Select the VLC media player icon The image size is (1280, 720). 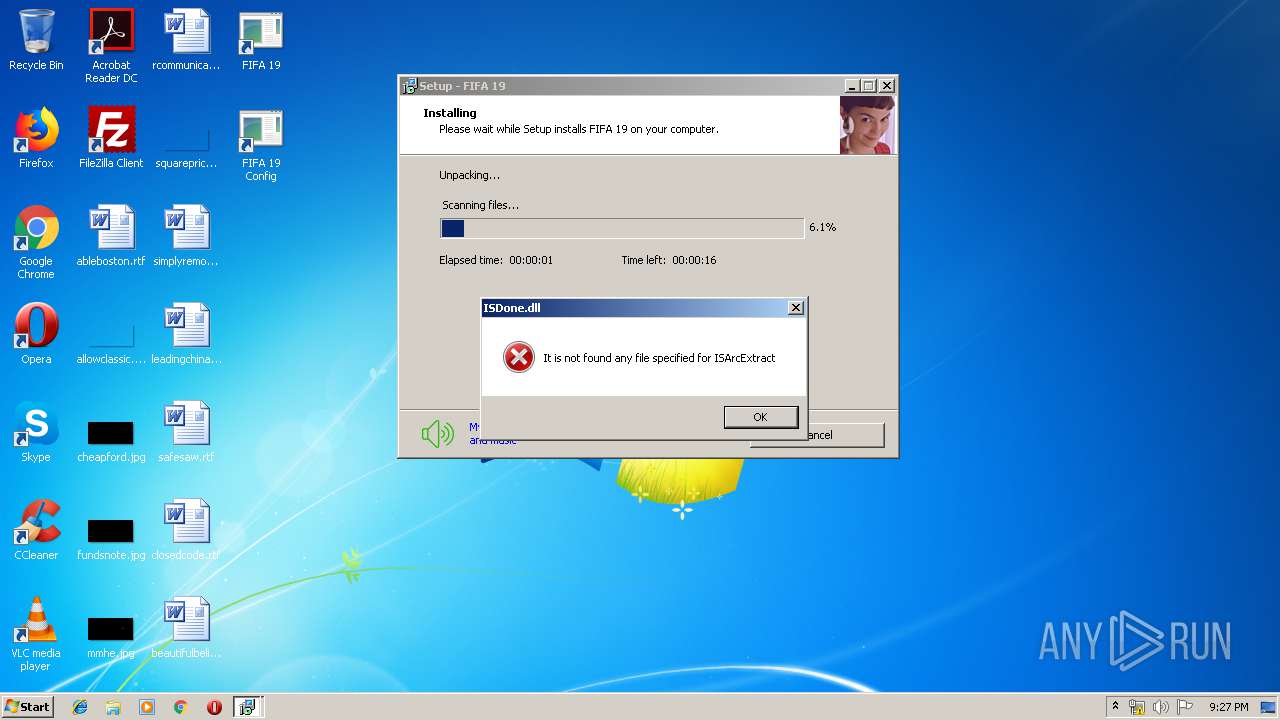(x=36, y=635)
